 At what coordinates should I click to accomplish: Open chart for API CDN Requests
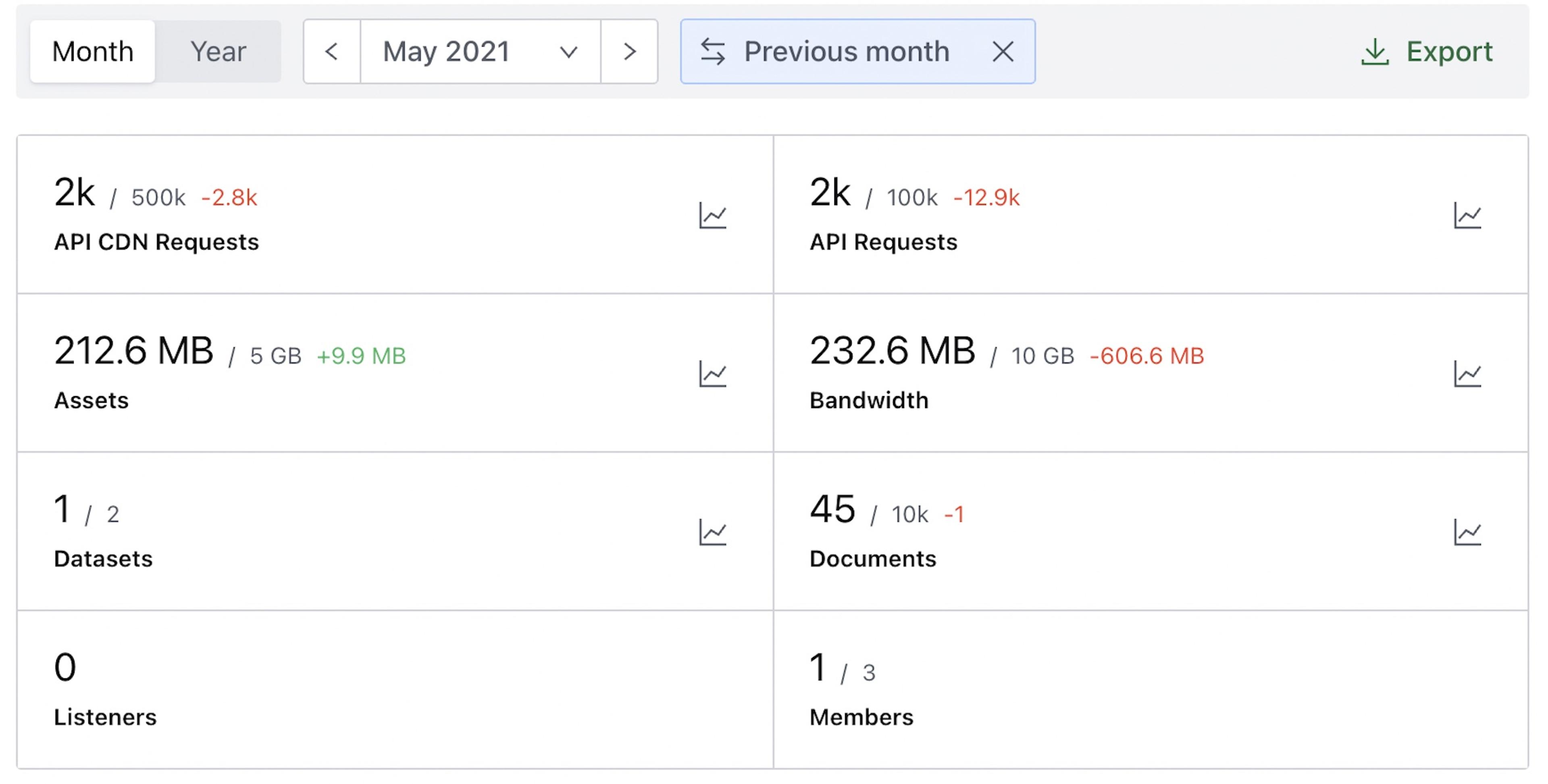point(713,215)
